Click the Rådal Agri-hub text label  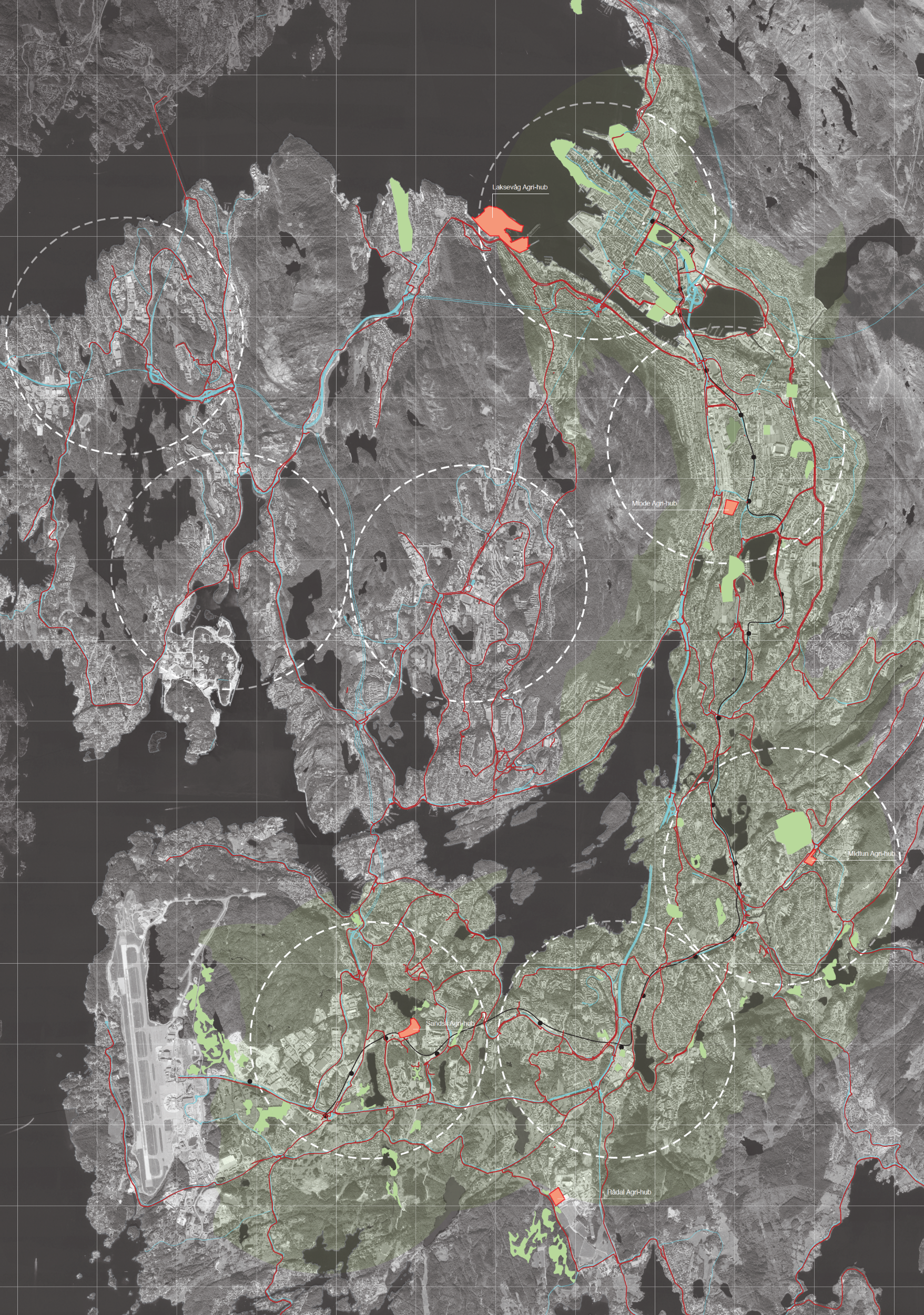(x=628, y=1192)
